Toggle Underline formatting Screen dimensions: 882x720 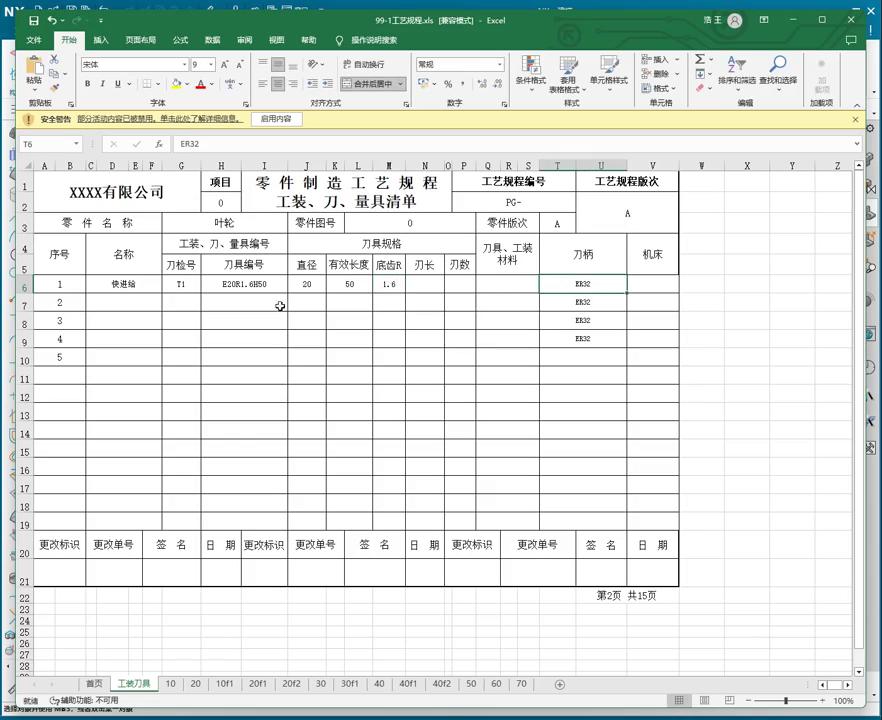(117, 82)
